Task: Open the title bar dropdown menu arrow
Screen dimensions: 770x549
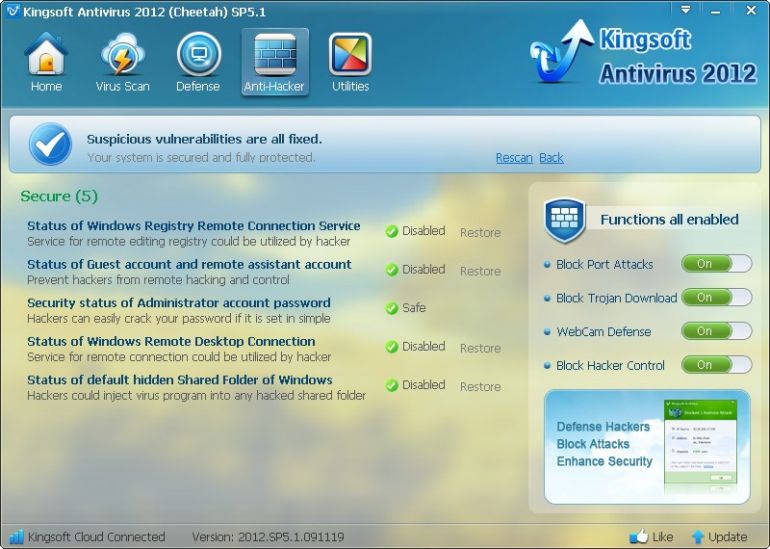Action: coord(686,9)
